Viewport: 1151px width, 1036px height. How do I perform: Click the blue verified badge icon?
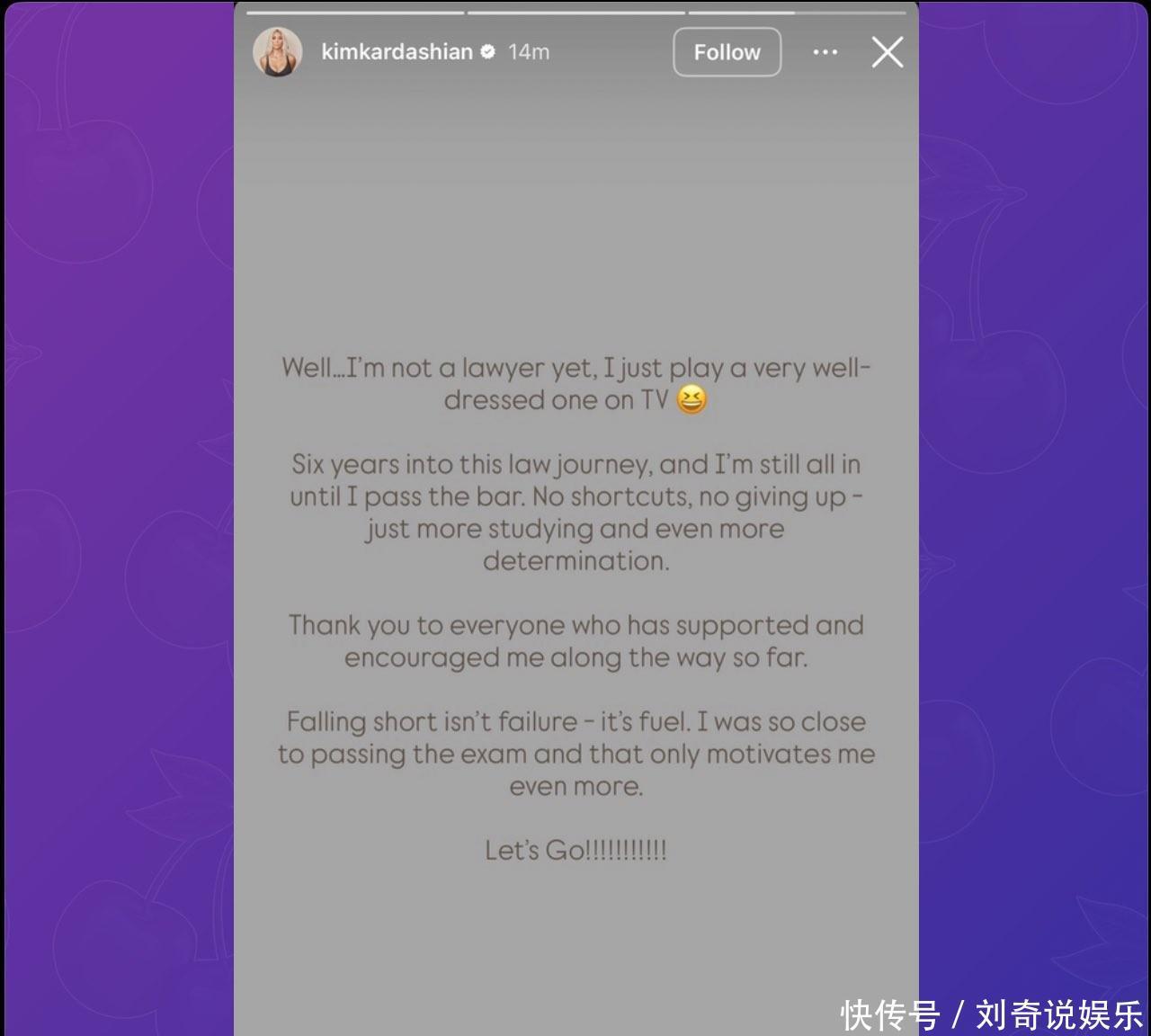pyautogui.click(x=487, y=52)
